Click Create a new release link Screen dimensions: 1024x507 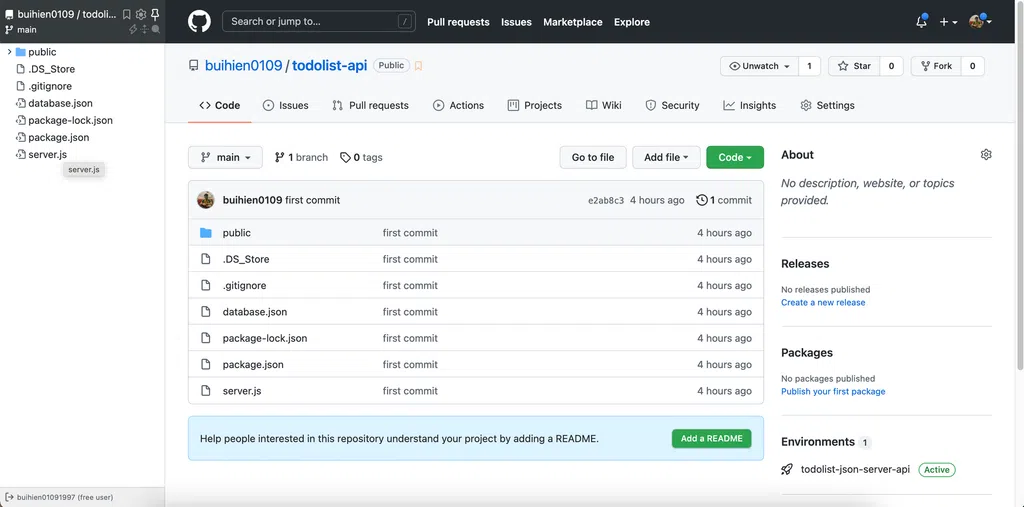[823, 303]
